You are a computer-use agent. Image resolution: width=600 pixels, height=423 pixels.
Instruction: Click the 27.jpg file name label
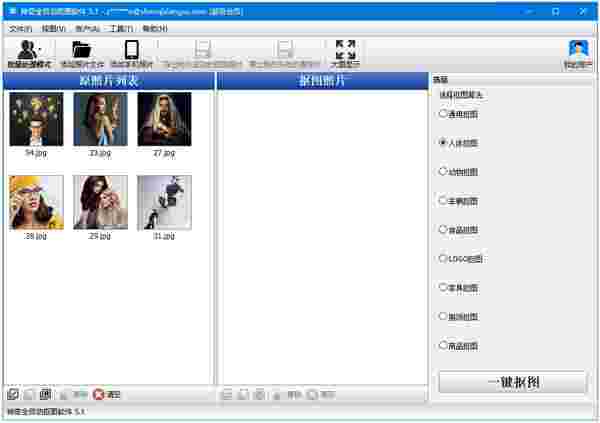click(164, 153)
